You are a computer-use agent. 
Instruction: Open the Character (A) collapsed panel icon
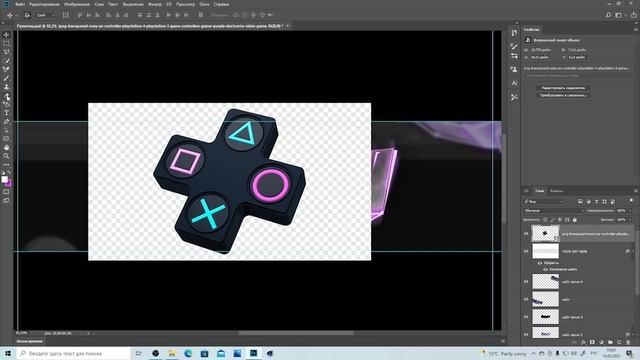tap(514, 83)
